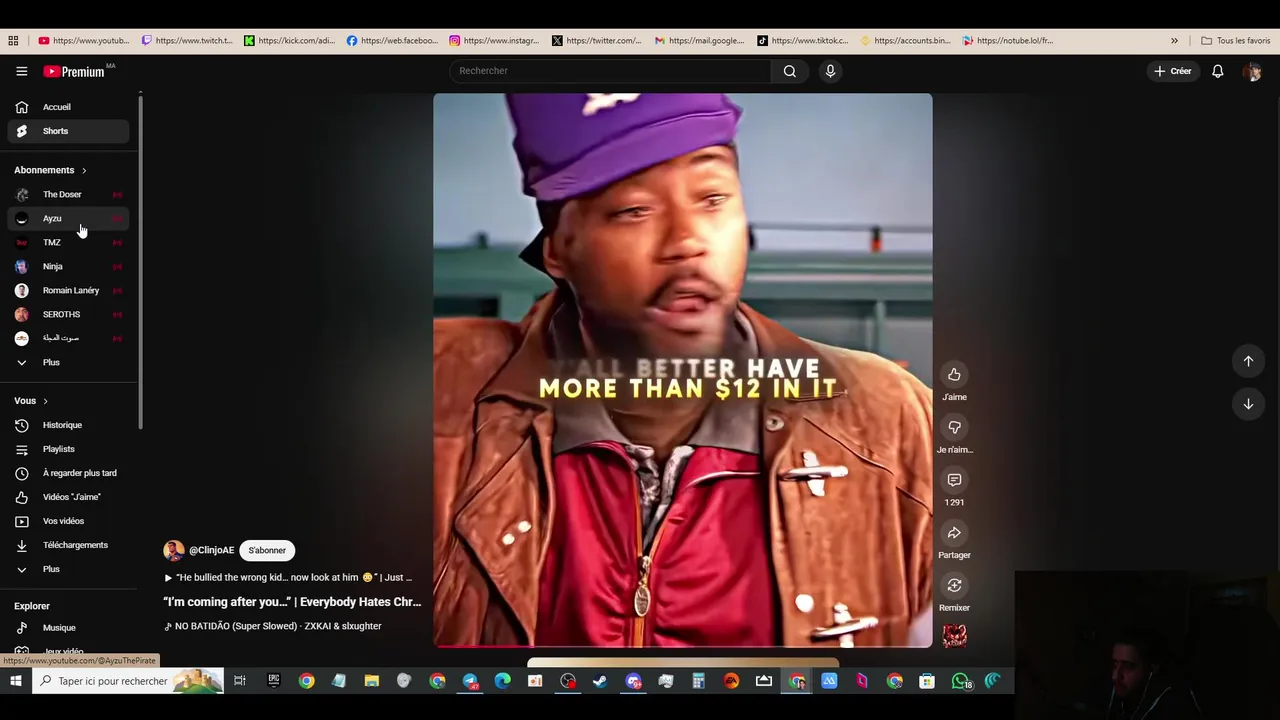1280x720 pixels.
Task: Go to previous short with up arrow
Action: [1248, 361]
